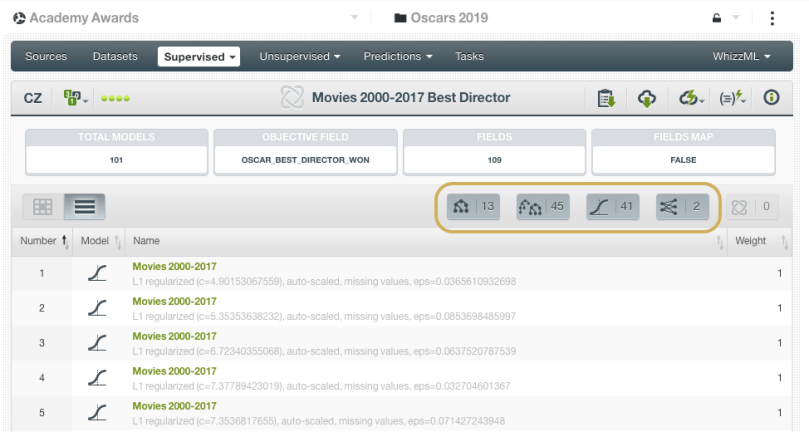Click the fields map value FALSE
809x432 pixels.
click(683, 160)
